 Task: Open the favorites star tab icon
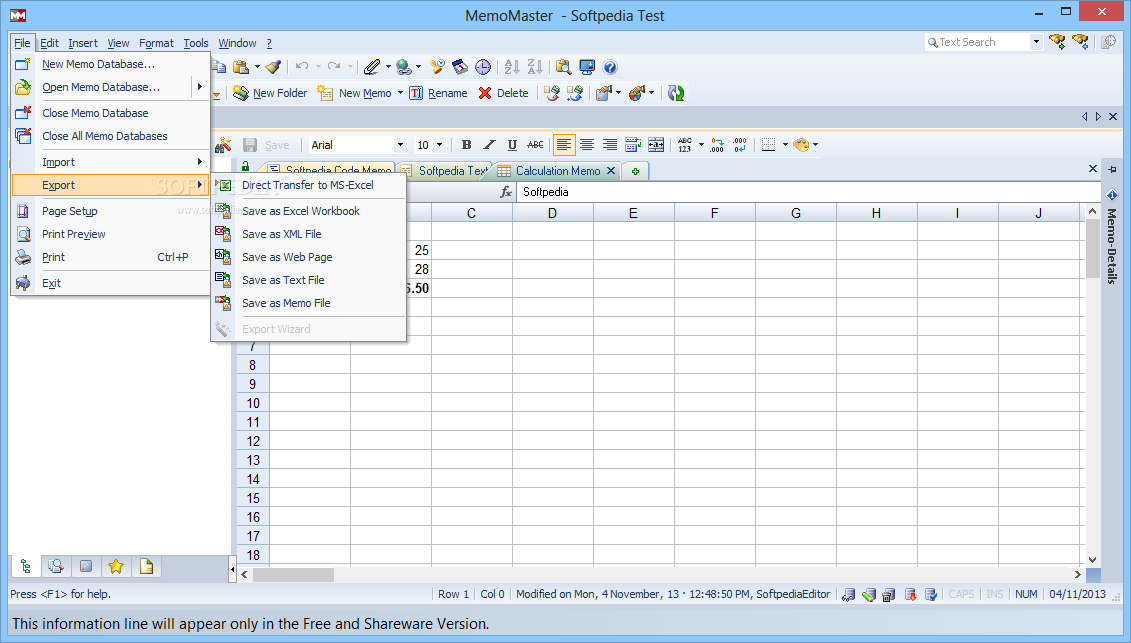tap(115, 567)
